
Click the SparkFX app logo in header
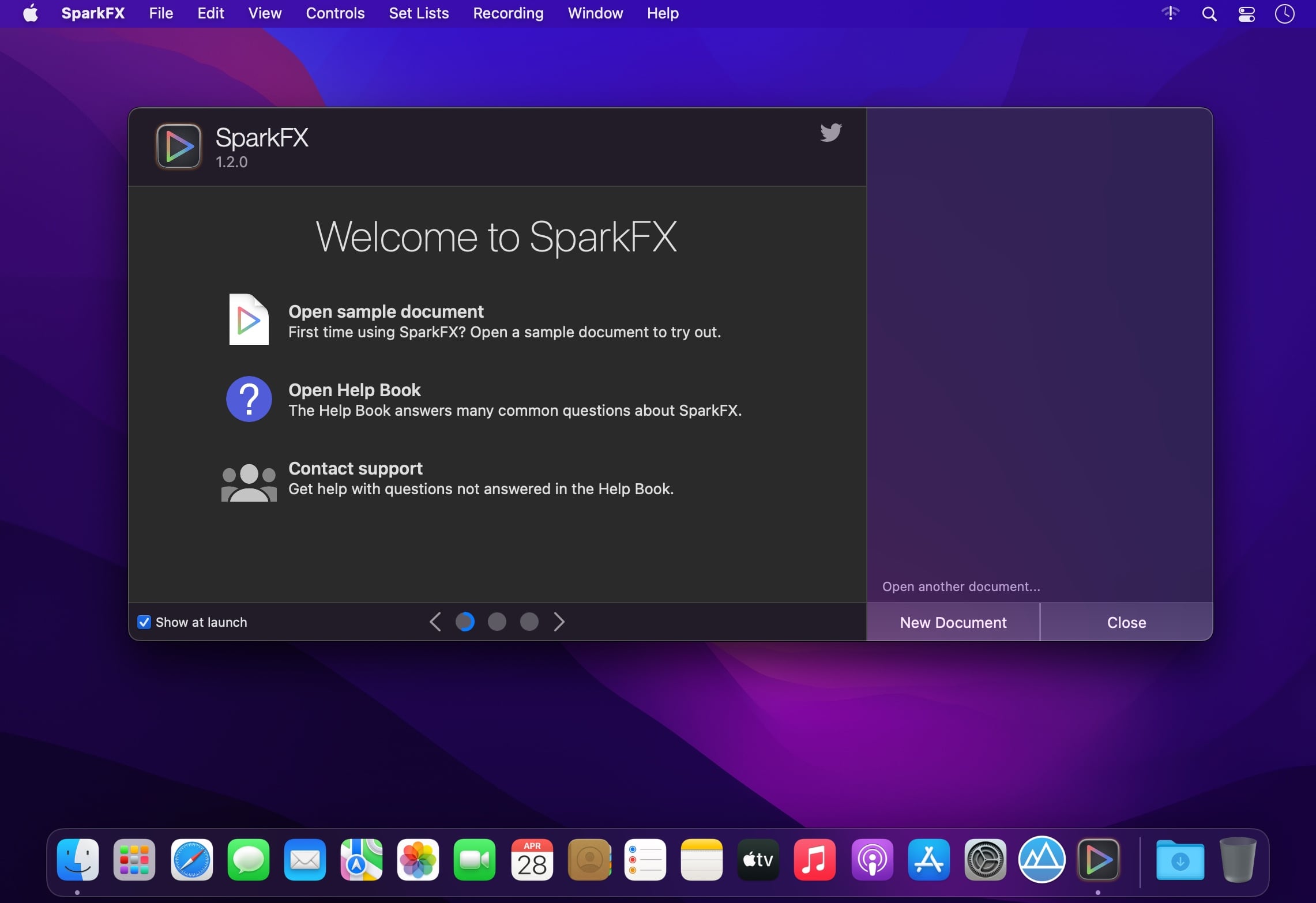(x=179, y=146)
